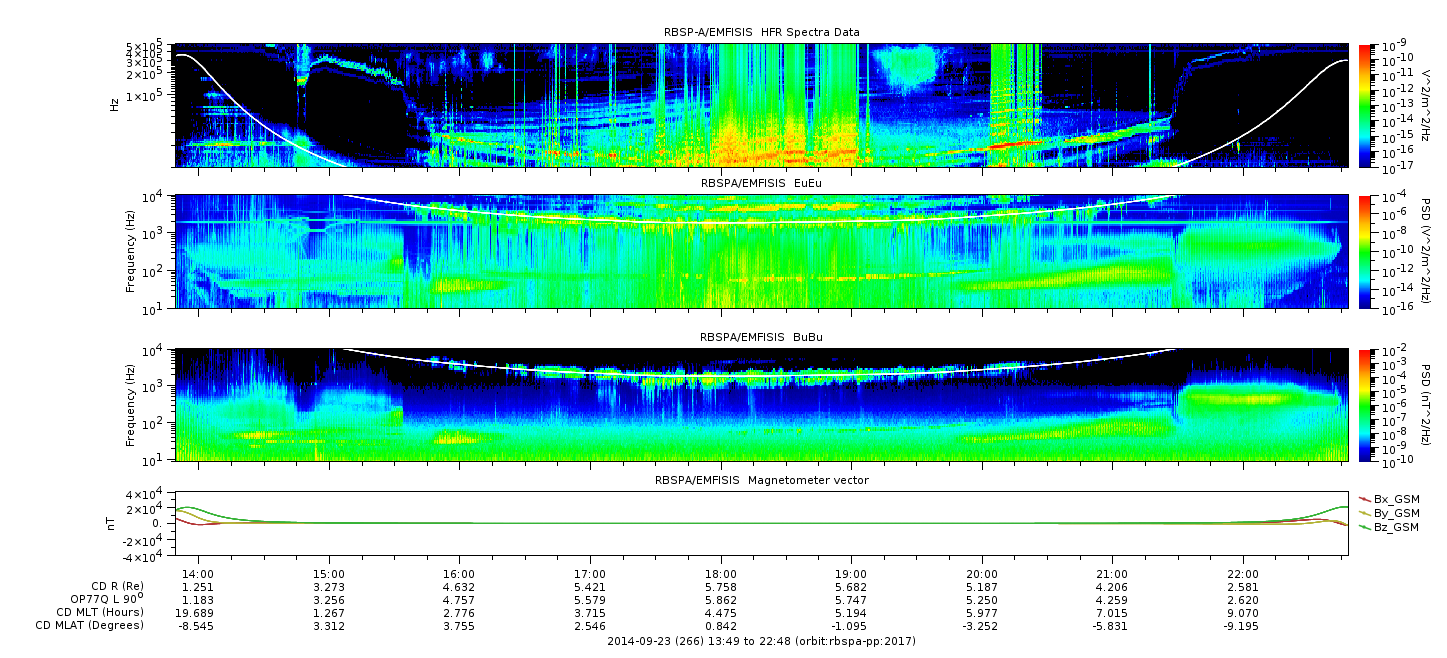
Task: Click the date and orbit footer text
Action: (x=761, y=641)
